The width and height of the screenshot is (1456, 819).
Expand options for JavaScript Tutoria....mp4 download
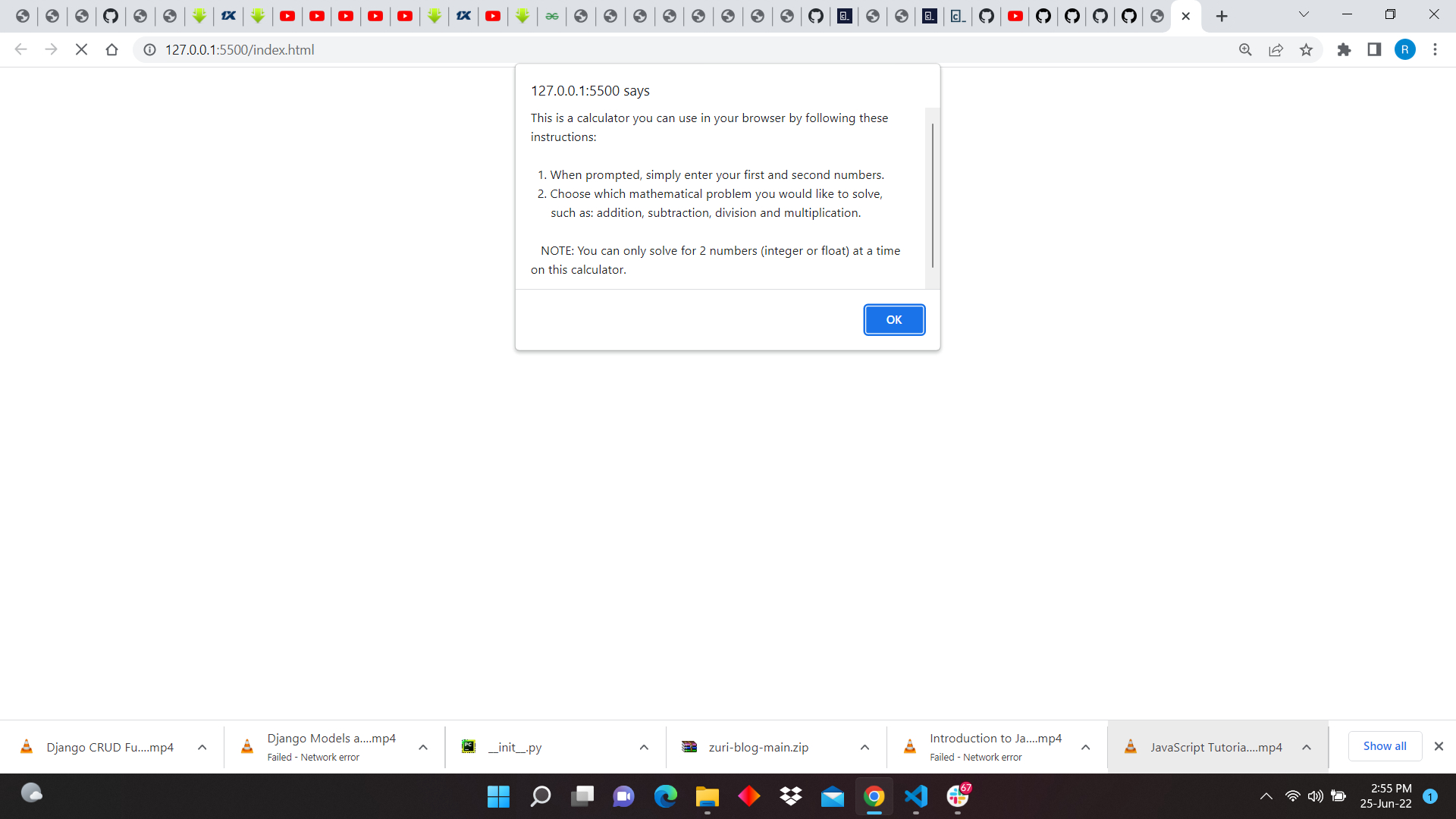point(1307,747)
